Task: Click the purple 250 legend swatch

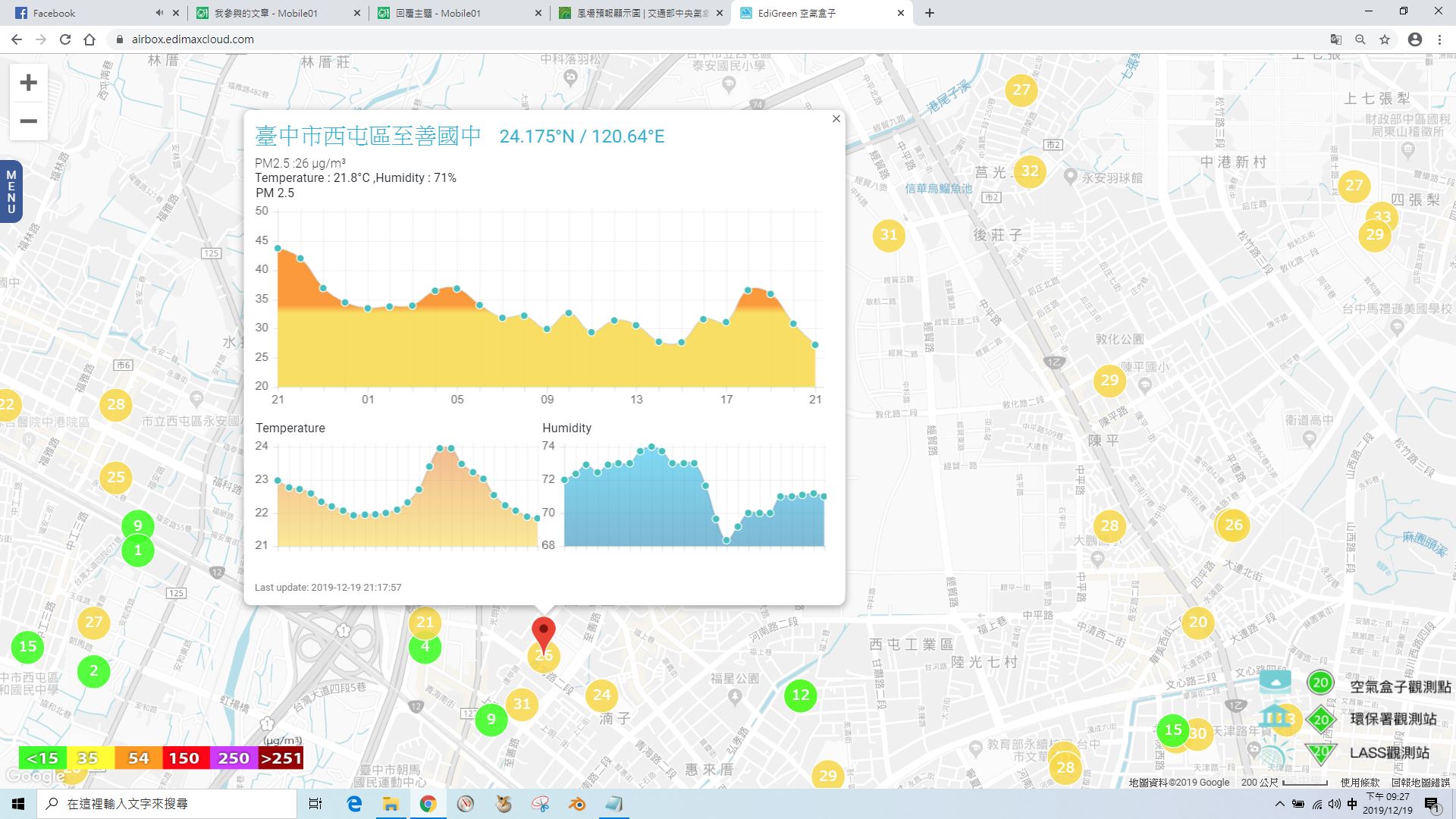Action: [x=233, y=758]
